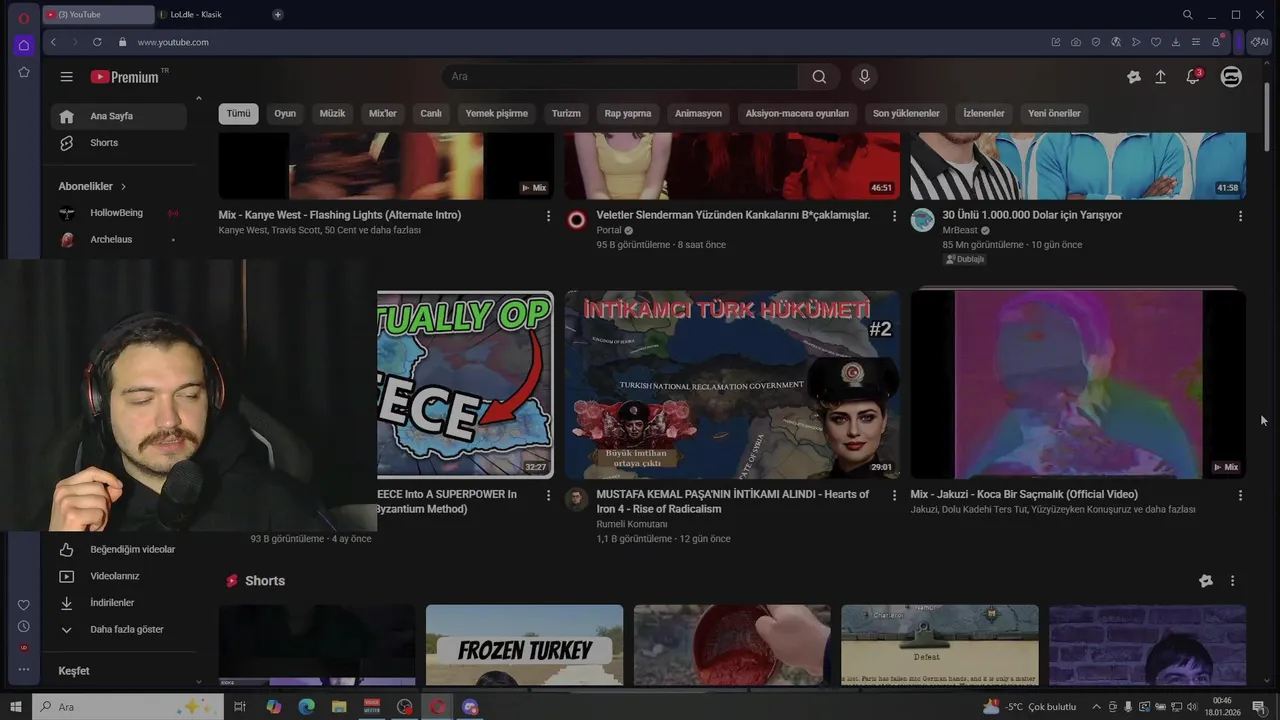
Task: Open the YouTube notifications bell
Action: coord(1193,77)
